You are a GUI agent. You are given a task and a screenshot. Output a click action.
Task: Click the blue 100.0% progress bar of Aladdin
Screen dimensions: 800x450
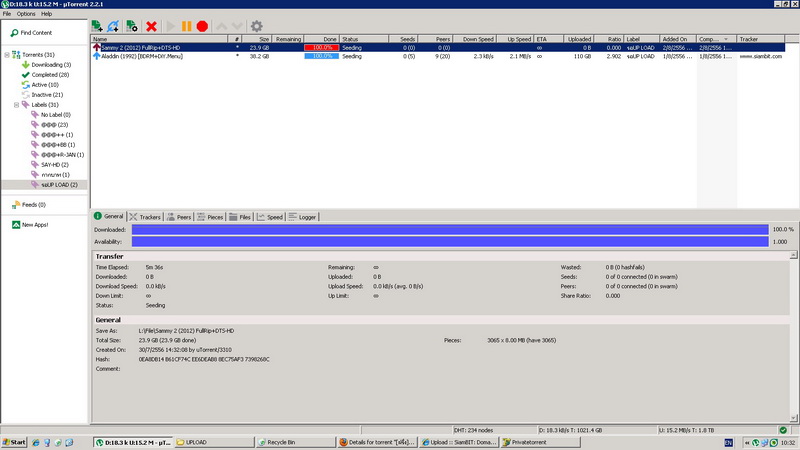click(x=321, y=56)
